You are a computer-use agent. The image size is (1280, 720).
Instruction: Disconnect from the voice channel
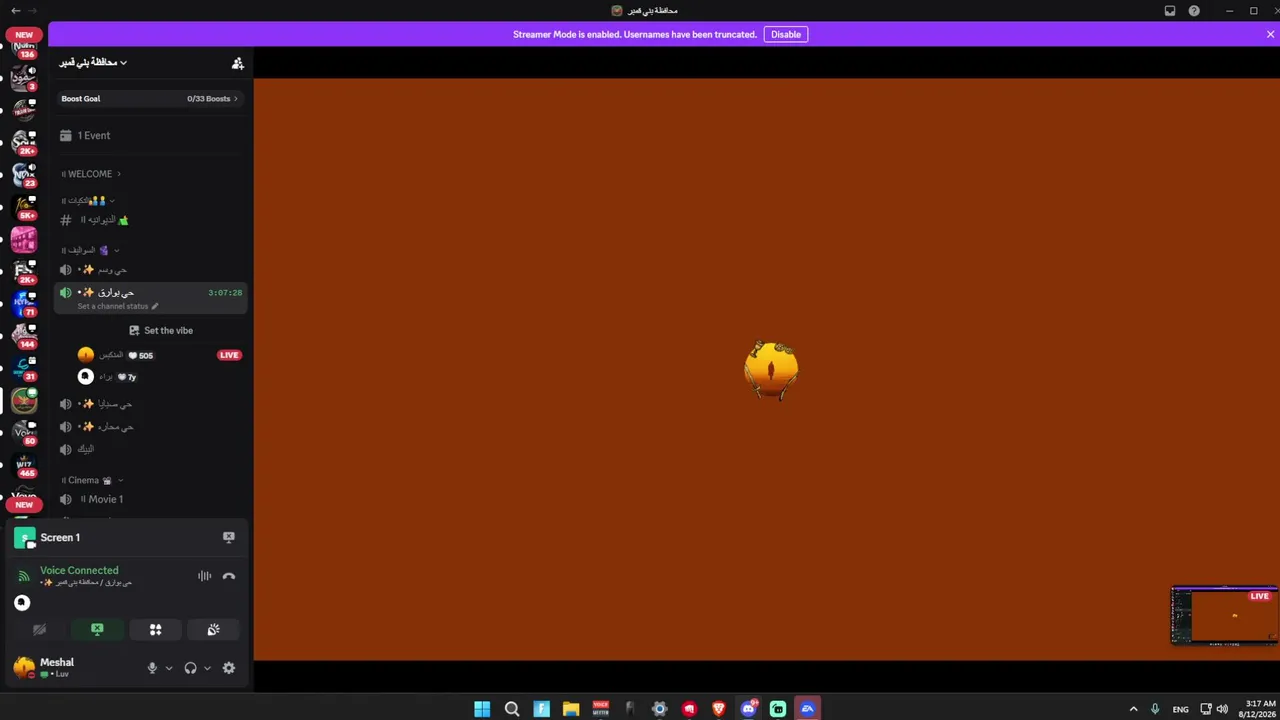pyautogui.click(x=229, y=576)
